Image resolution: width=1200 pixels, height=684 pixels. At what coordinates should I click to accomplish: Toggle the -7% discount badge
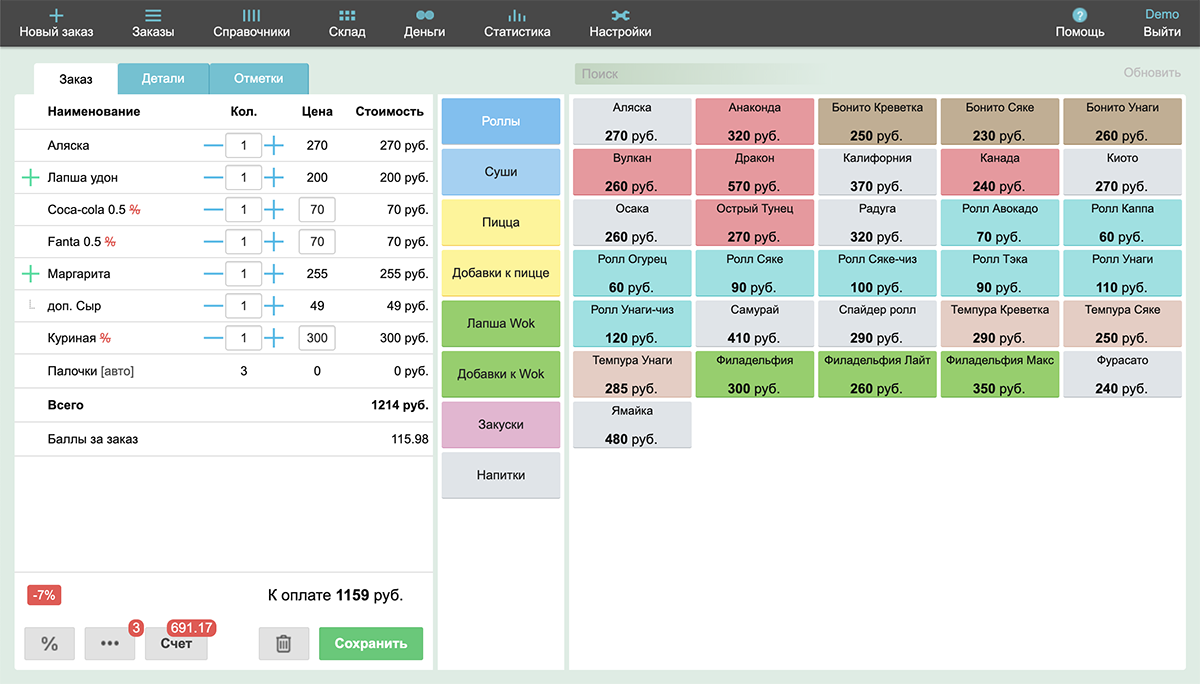pyautogui.click(x=45, y=595)
